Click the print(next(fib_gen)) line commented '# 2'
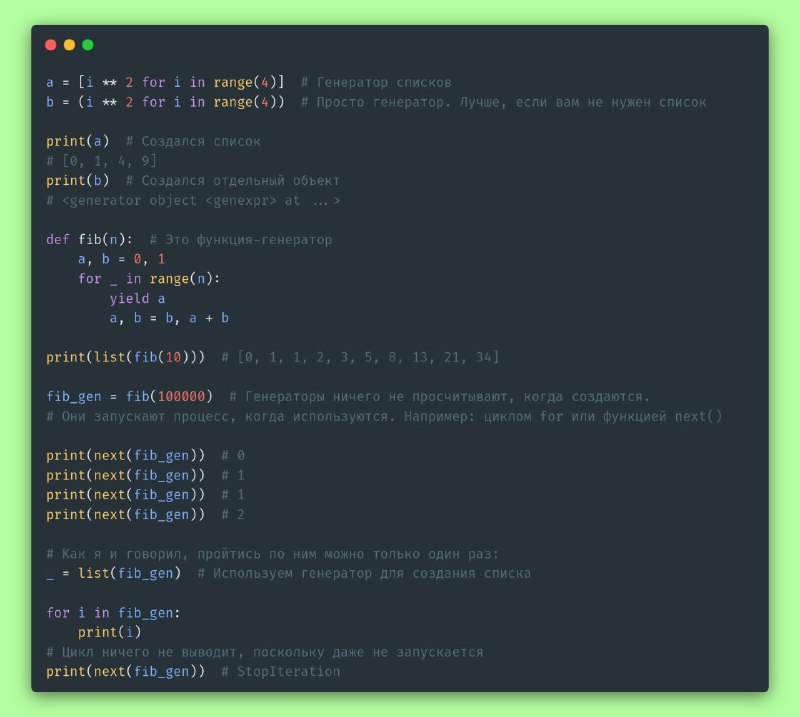This screenshot has height=717, width=800. [145, 514]
